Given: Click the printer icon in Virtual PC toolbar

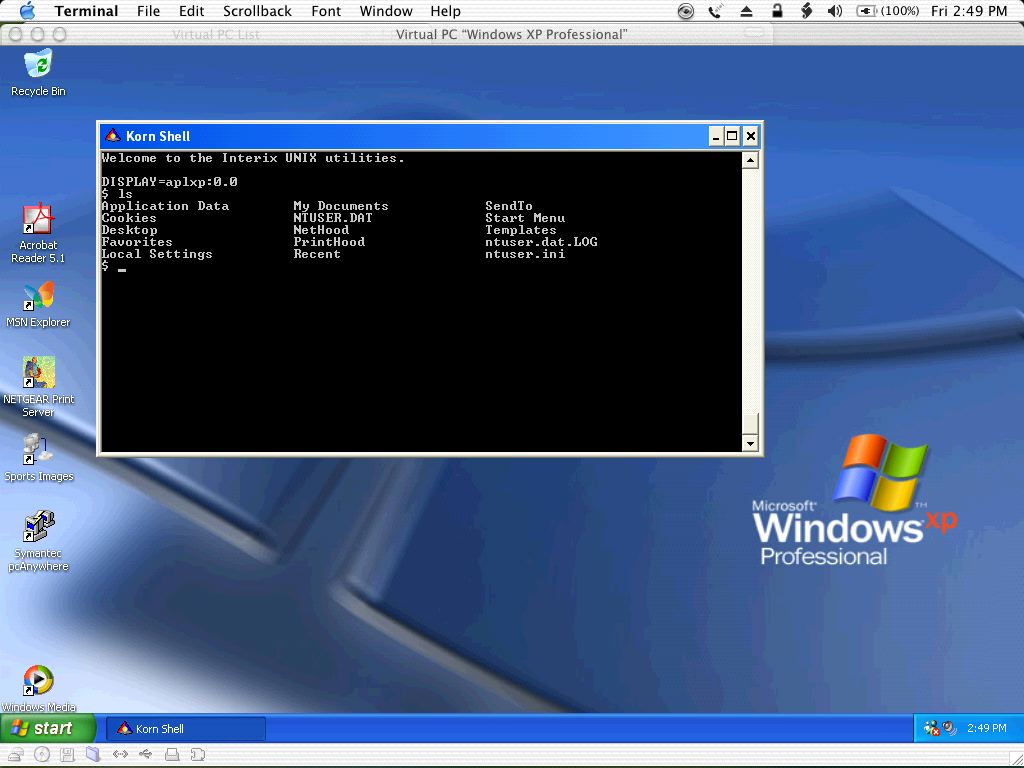Looking at the screenshot, I should tap(172, 755).
